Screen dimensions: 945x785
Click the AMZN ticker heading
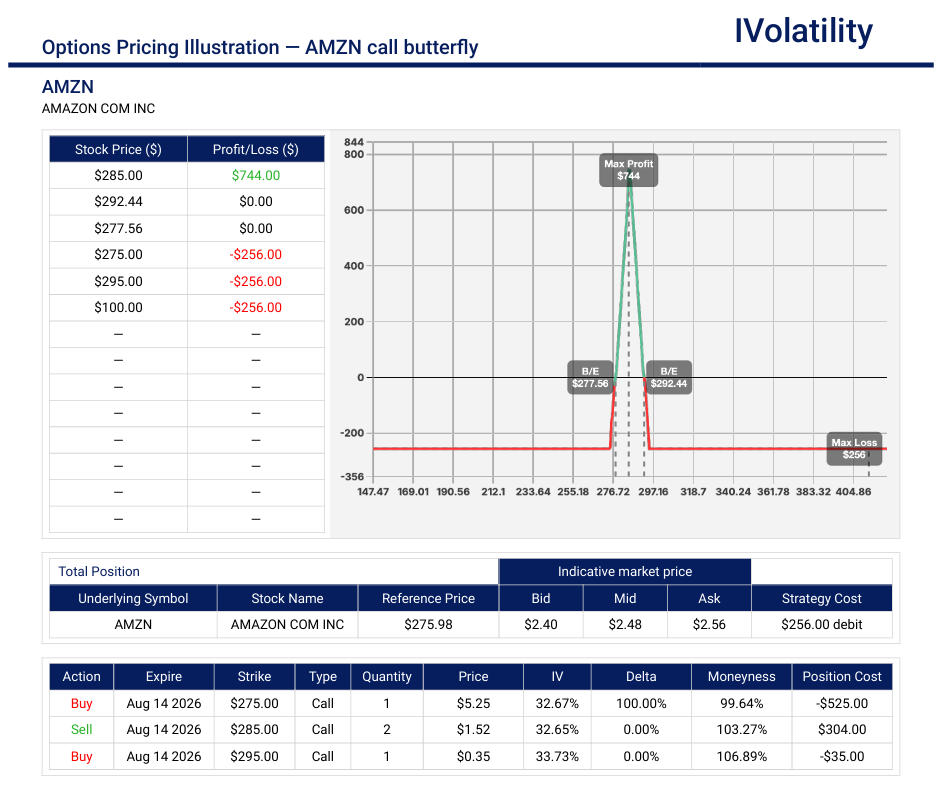point(68,87)
